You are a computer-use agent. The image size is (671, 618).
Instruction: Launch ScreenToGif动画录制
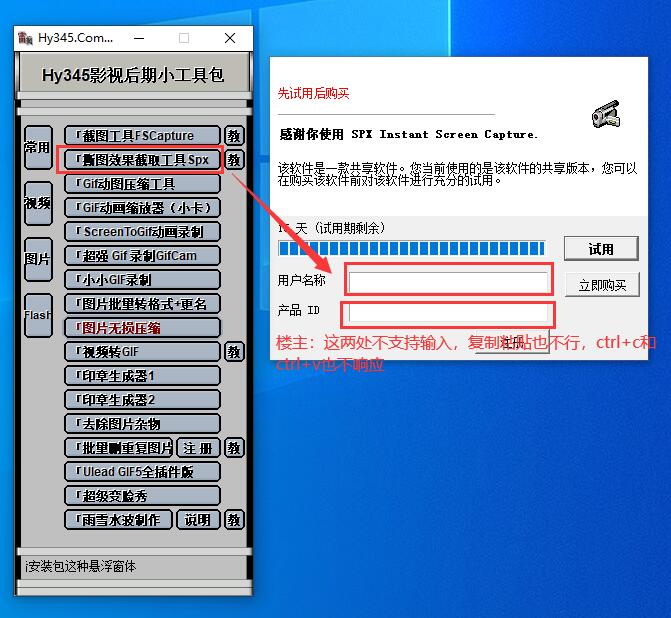[143, 232]
